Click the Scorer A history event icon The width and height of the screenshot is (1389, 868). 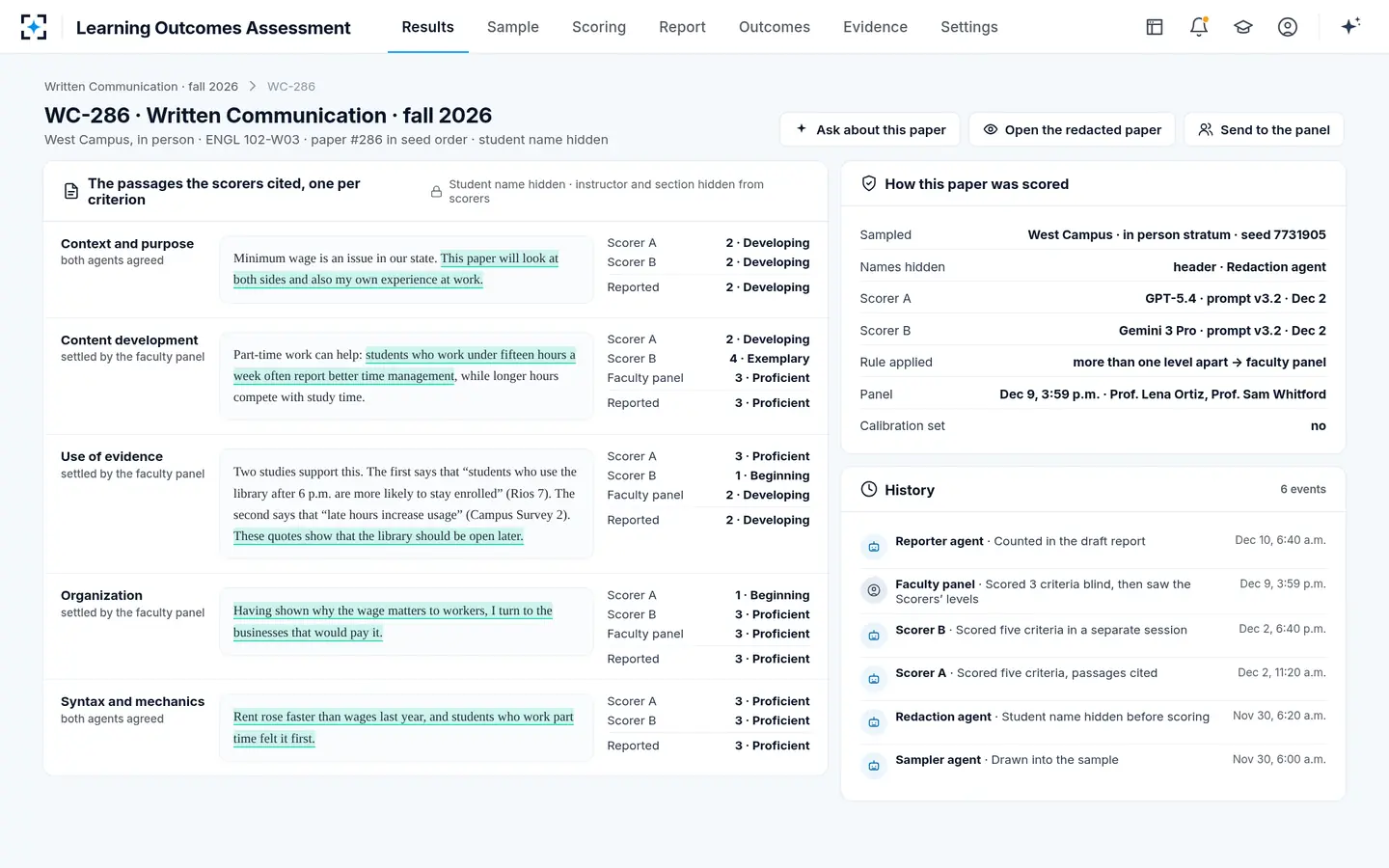point(874,679)
